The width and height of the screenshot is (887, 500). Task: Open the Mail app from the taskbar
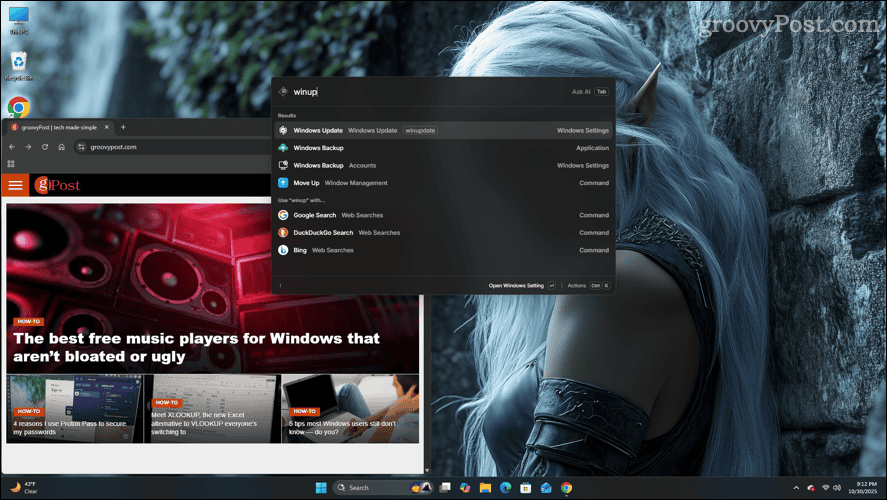click(546, 488)
